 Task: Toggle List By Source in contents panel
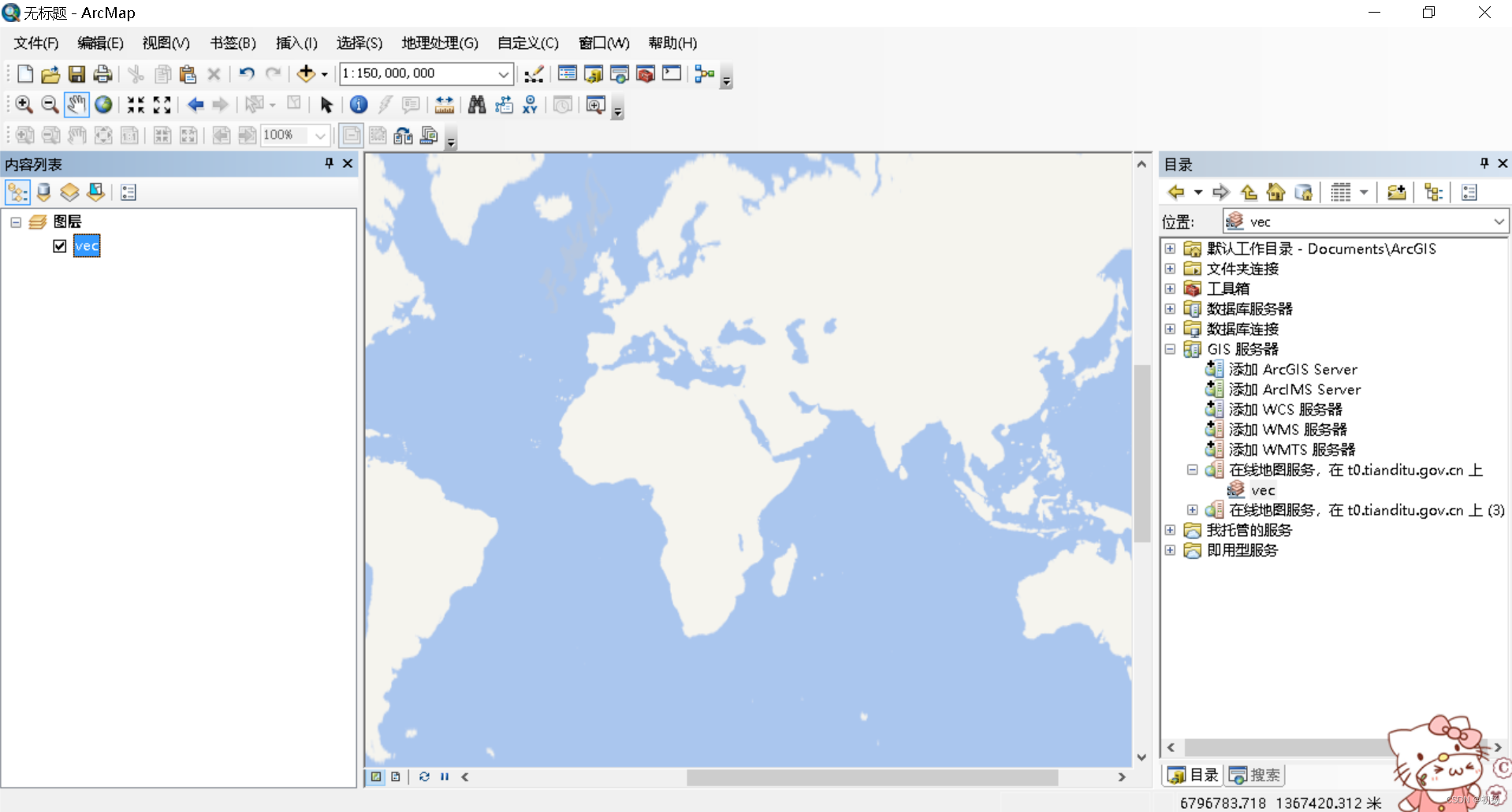point(43,192)
